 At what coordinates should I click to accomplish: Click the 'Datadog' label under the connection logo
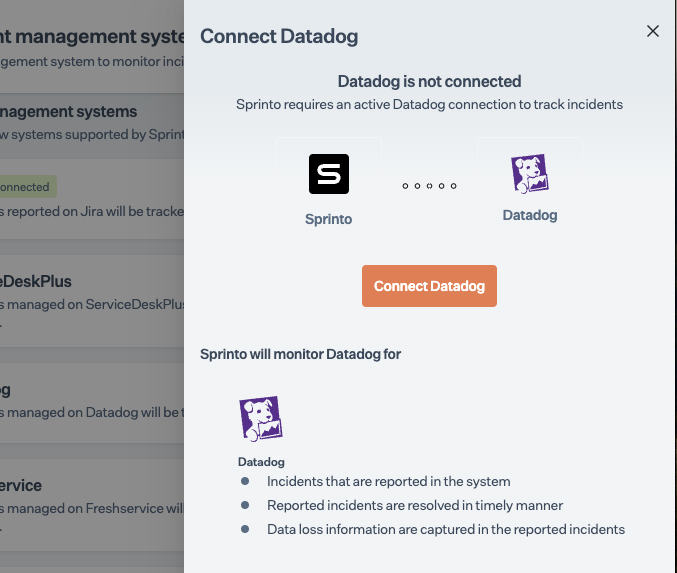click(530, 215)
